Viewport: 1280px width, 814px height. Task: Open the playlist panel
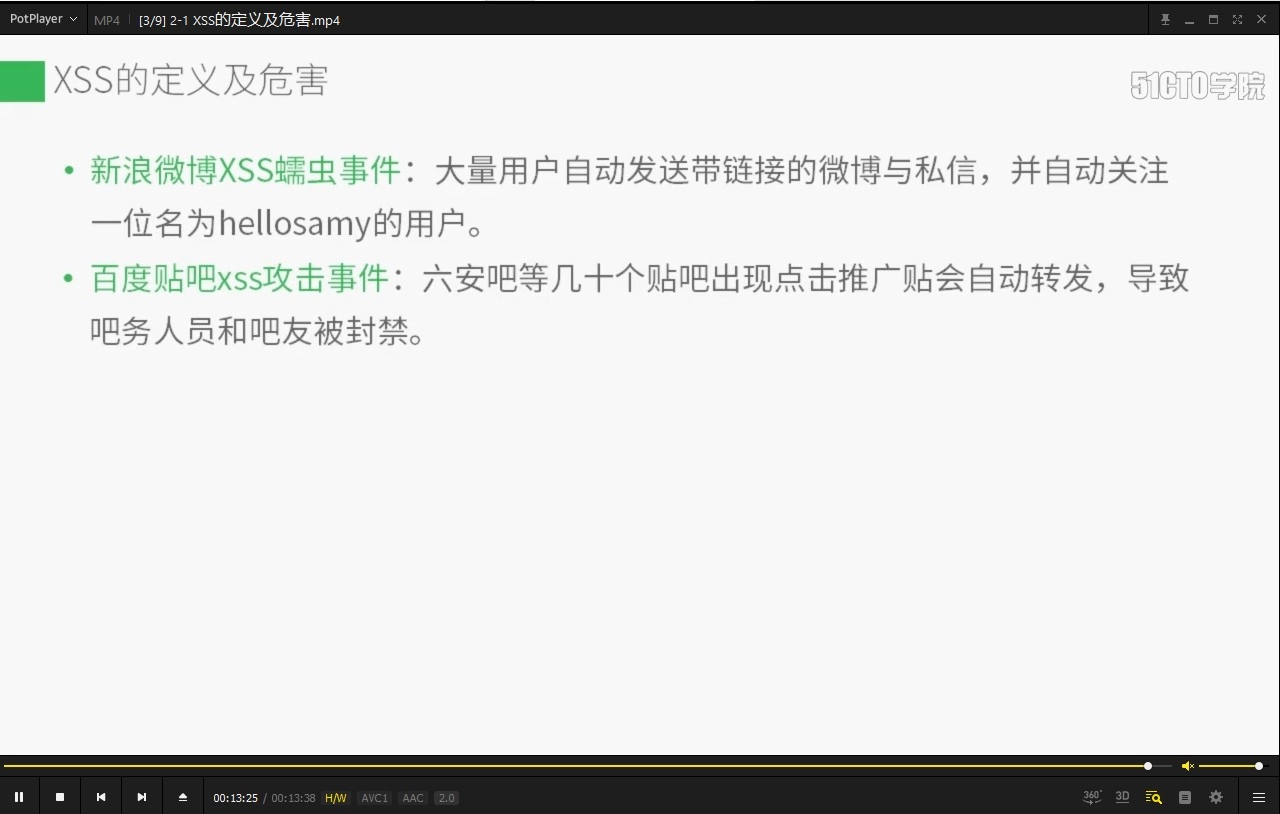(1258, 797)
